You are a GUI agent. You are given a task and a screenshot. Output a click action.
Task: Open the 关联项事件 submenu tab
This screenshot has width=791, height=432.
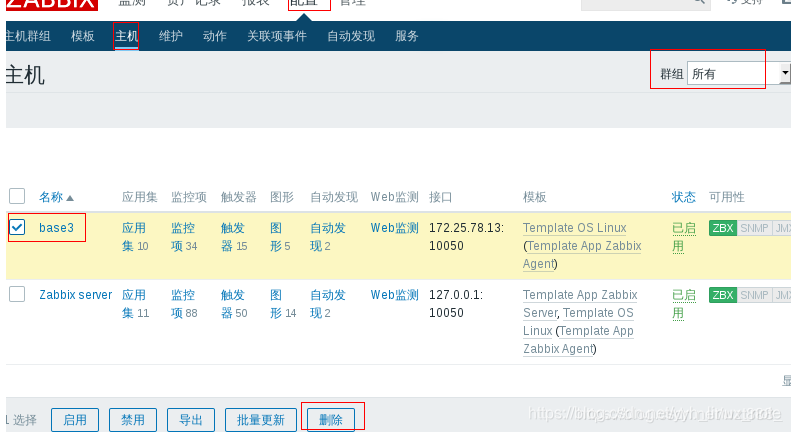[276, 36]
